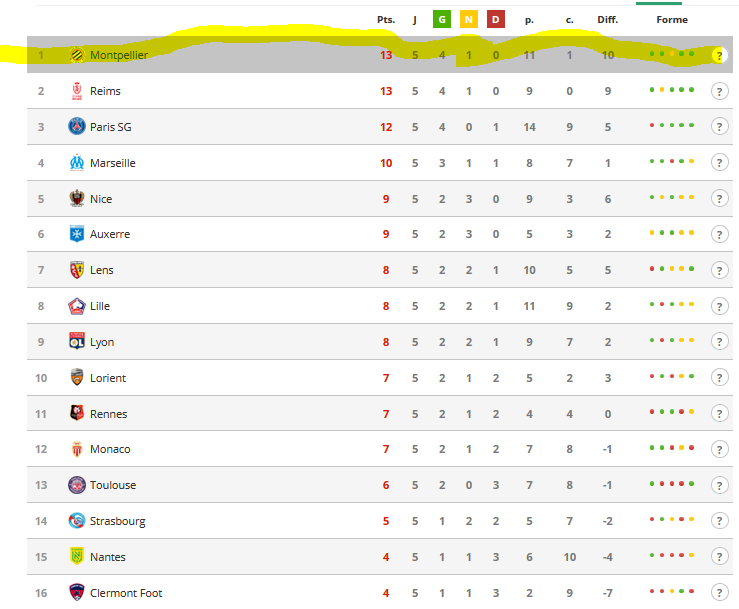This screenshot has width=739, height=609.
Task: Open the question mark help for Clermont Foot
Action: [x=719, y=593]
